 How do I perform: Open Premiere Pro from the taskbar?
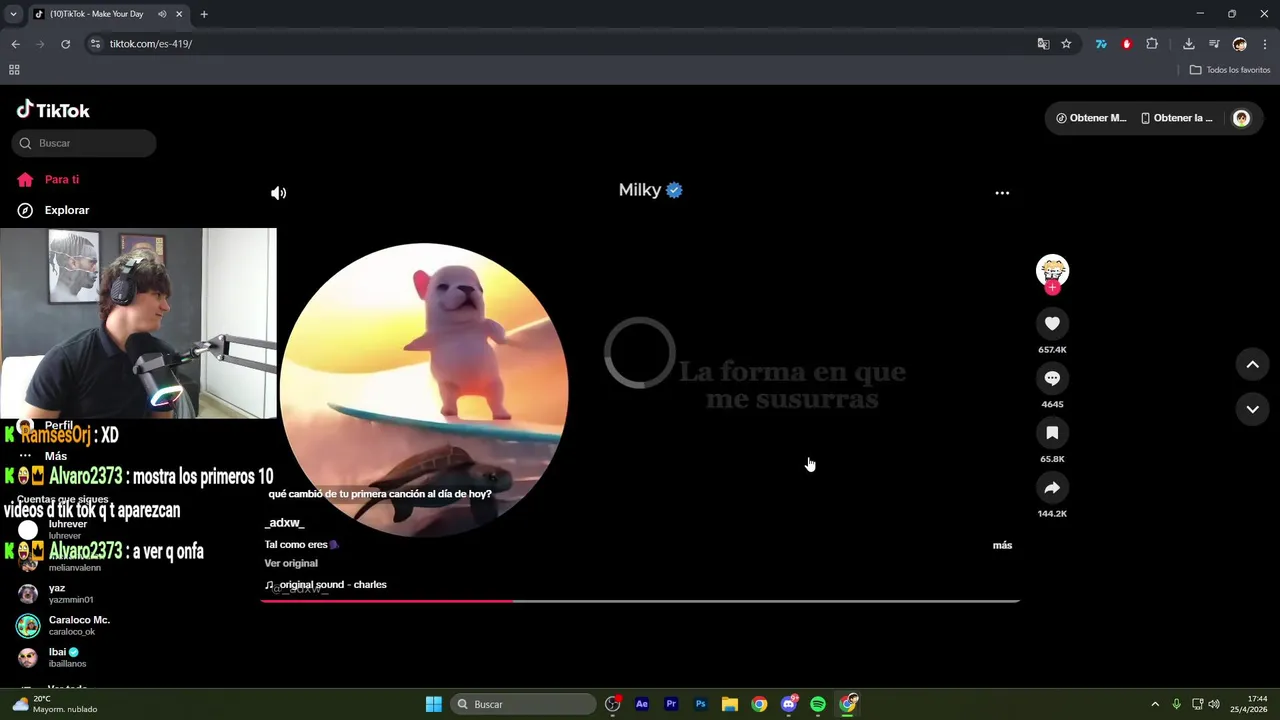click(671, 704)
